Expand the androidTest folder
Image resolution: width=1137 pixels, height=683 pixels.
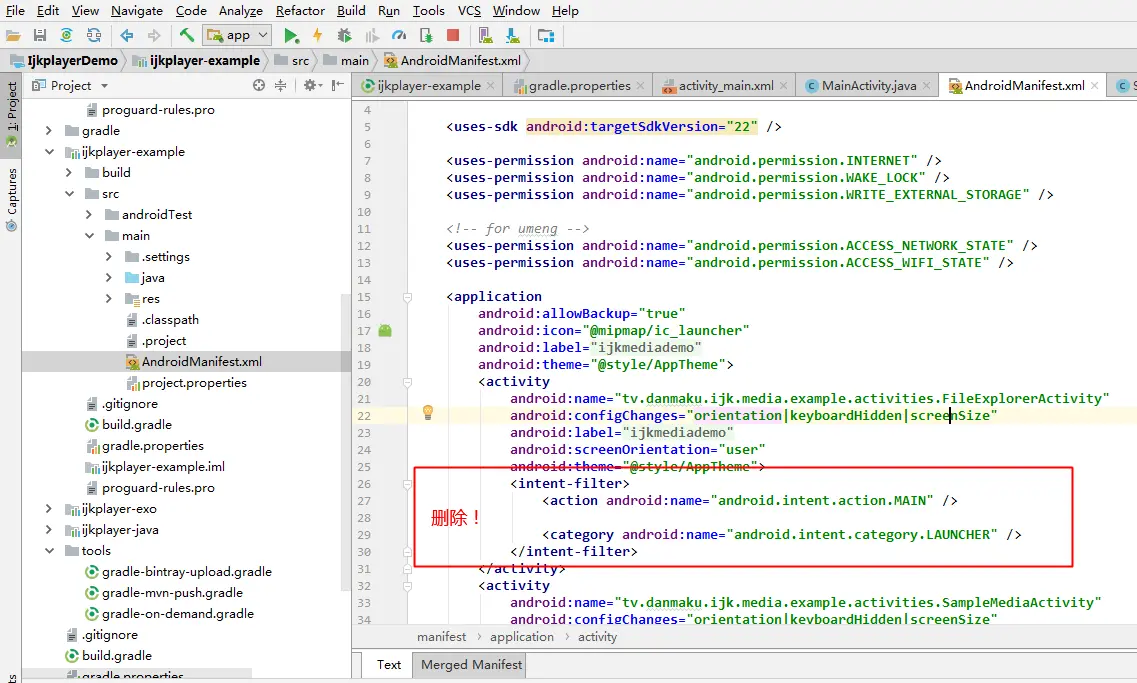[x=89, y=215]
